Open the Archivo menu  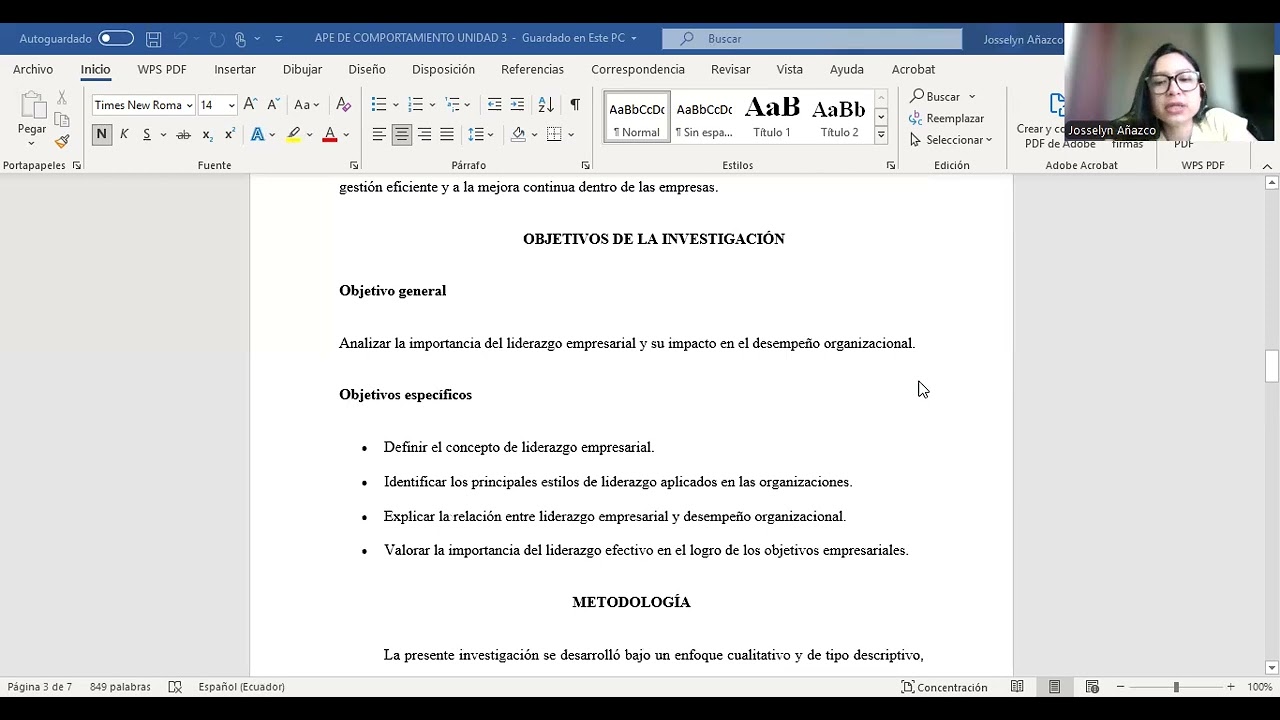click(x=33, y=69)
